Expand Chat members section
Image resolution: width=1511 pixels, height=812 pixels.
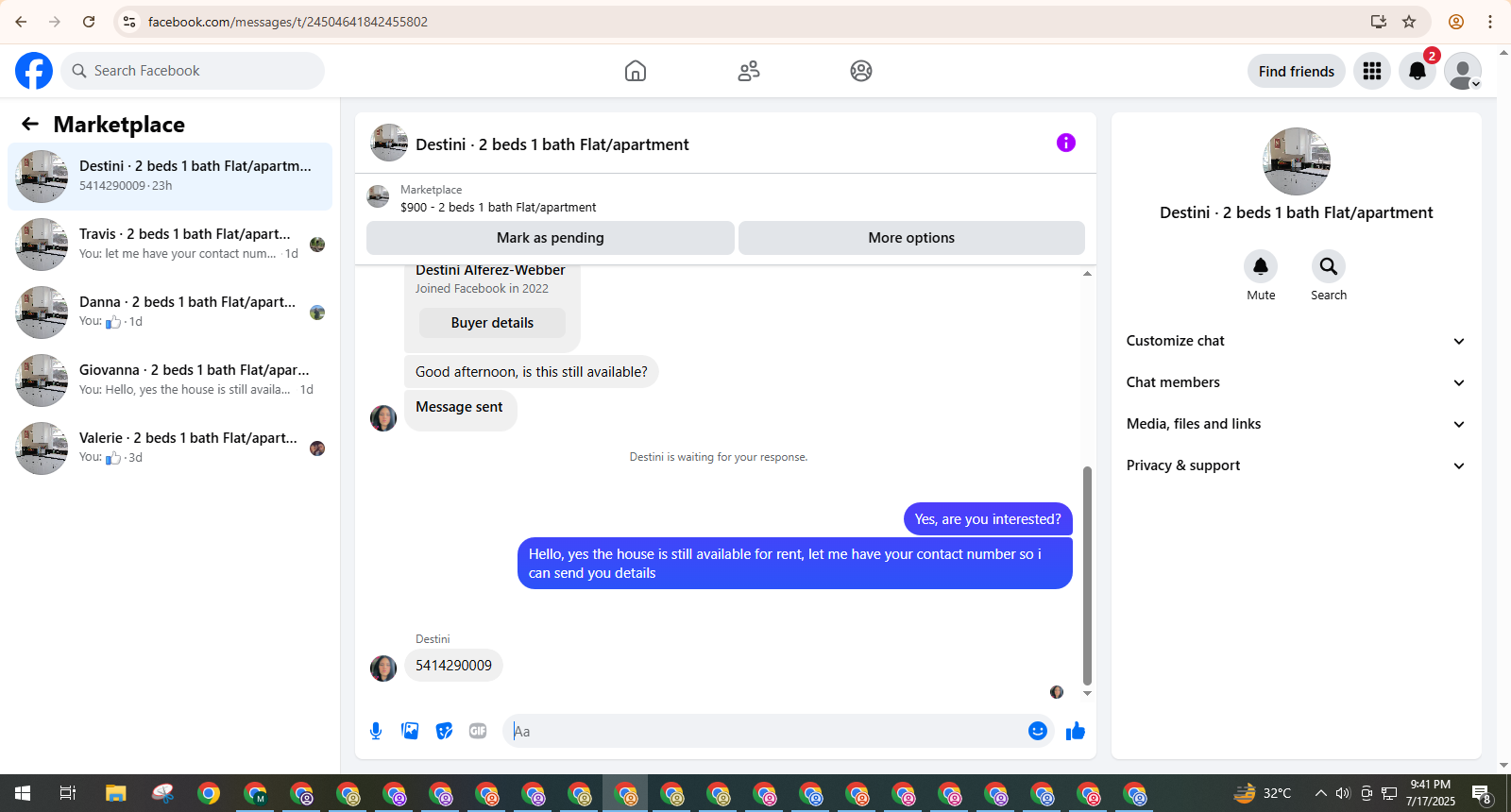1296,382
